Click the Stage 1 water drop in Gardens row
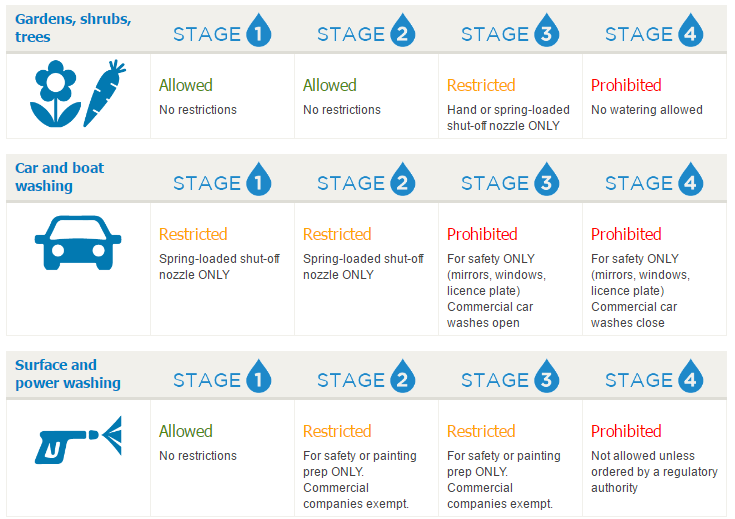 click(259, 30)
